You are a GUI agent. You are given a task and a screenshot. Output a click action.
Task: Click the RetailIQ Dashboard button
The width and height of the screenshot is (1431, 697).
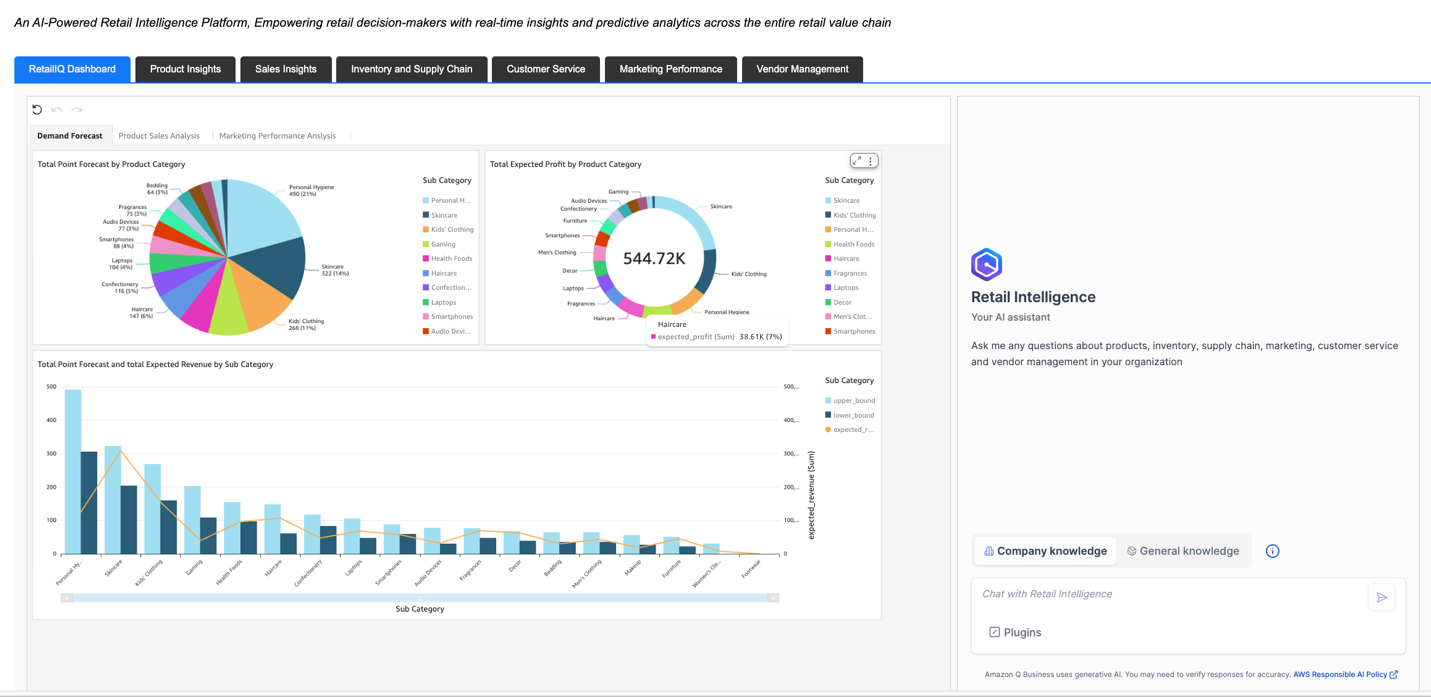click(71, 69)
